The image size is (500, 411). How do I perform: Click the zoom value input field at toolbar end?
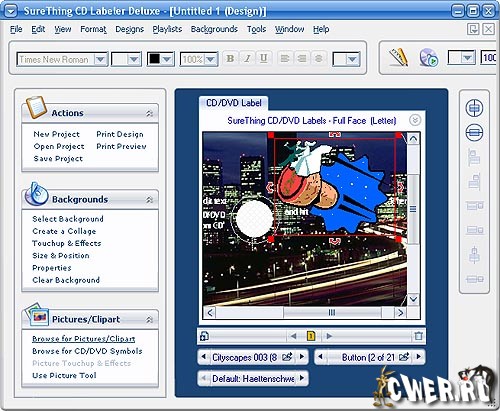point(489,58)
